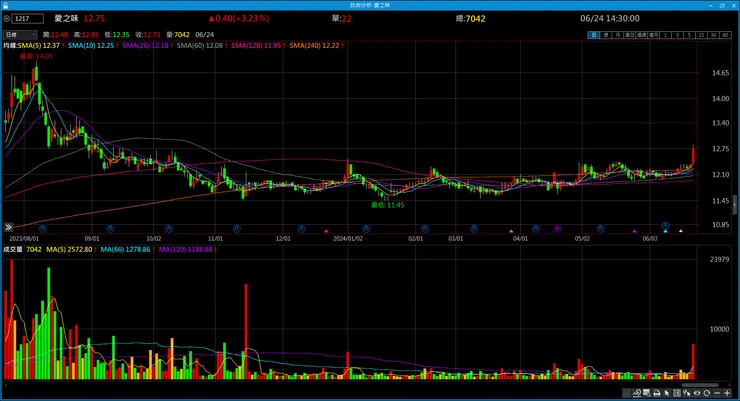Click the first icon in the bottom toolbar
Screen dimensions: 740x401
627,393
